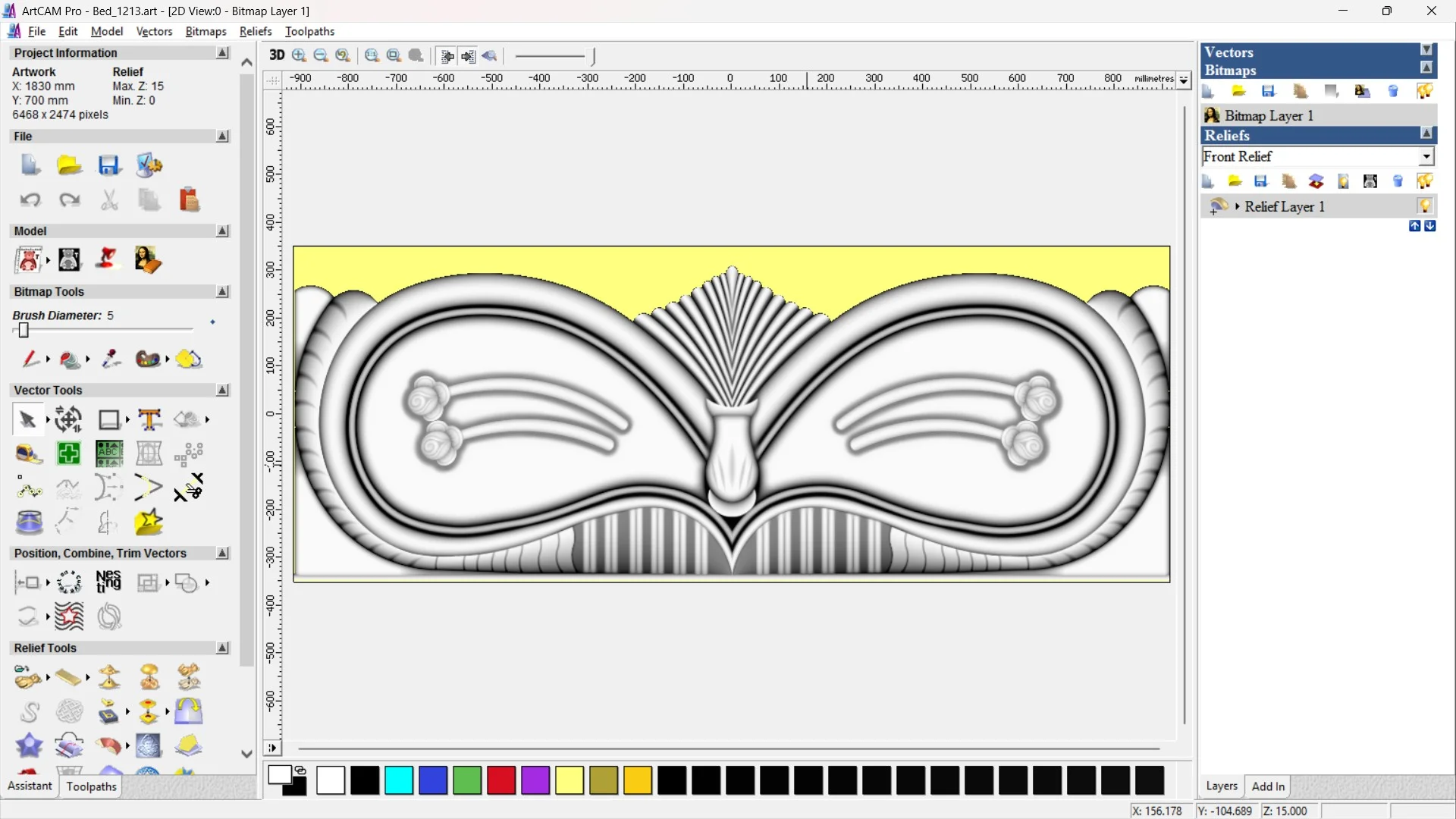1456x819 pixels.
Task: Expand the Vectors panel section
Action: (x=1426, y=51)
